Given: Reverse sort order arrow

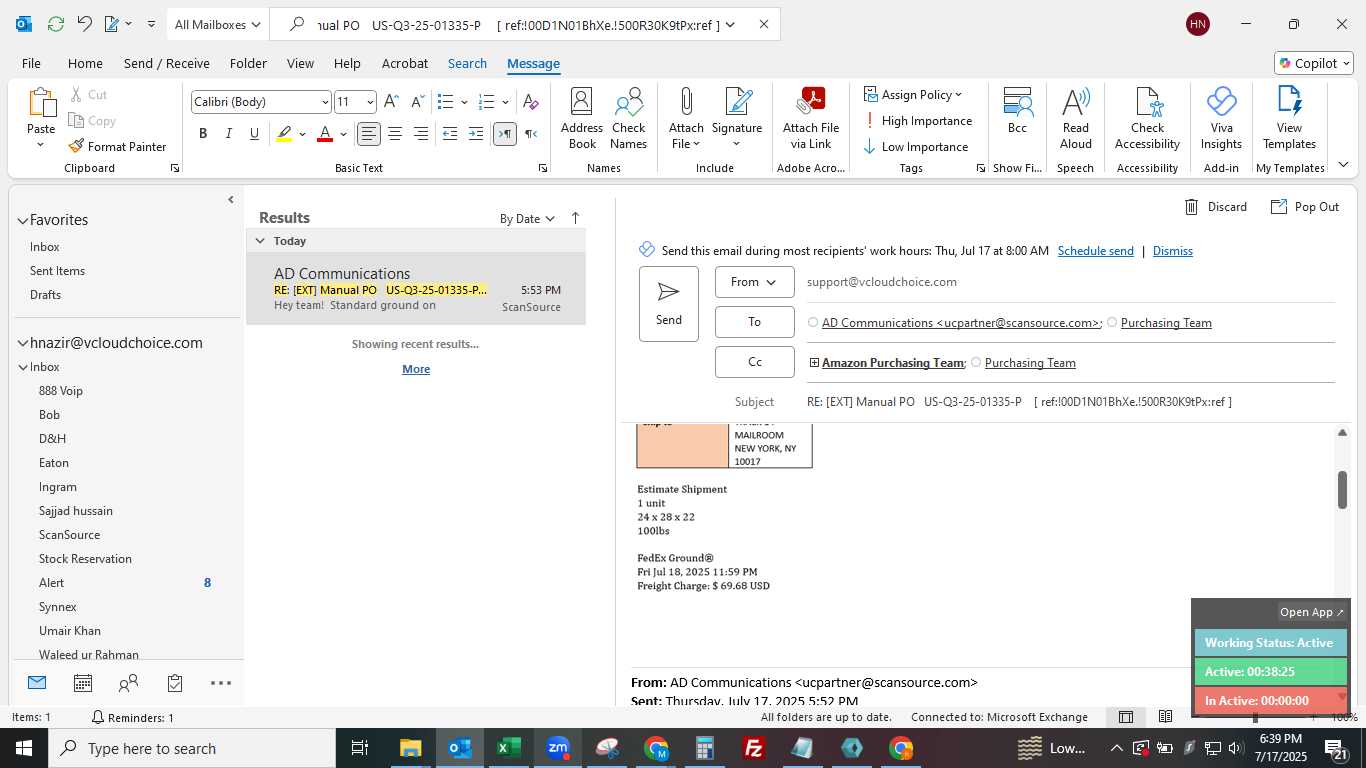Looking at the screenshot, I should (x=575, y=218).
